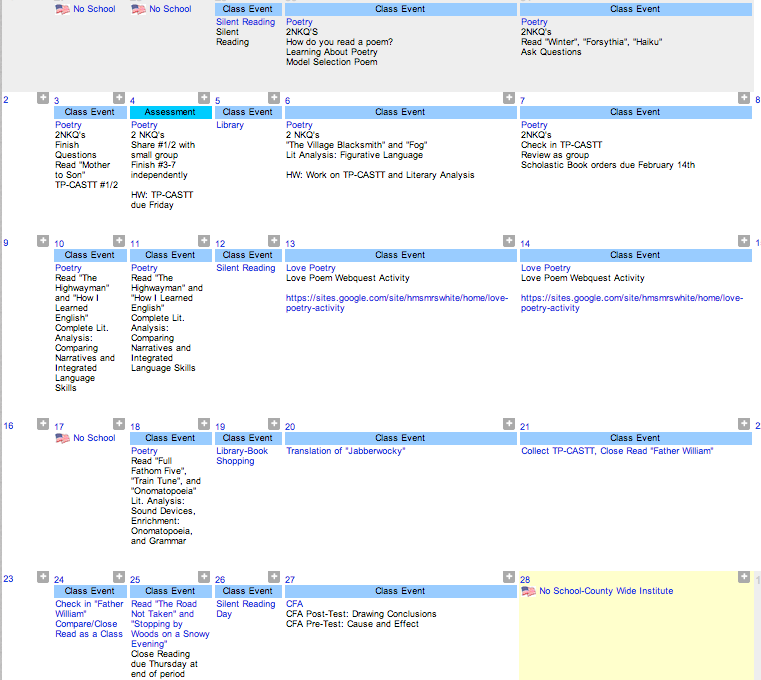Viewport: 761px width, 680px height.
Task: Click "CFA Post-Test: Drawing Conclusions" text
Action: (361, 614)
